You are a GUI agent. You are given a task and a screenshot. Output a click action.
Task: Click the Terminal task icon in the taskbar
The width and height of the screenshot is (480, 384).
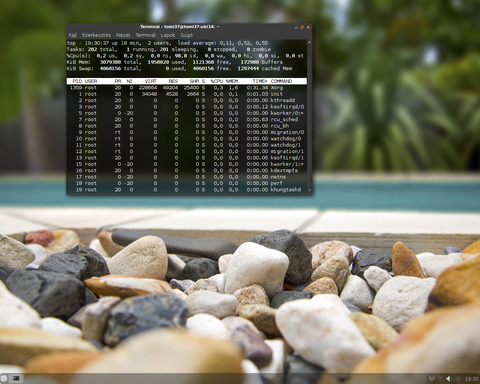tap(16, 378)
